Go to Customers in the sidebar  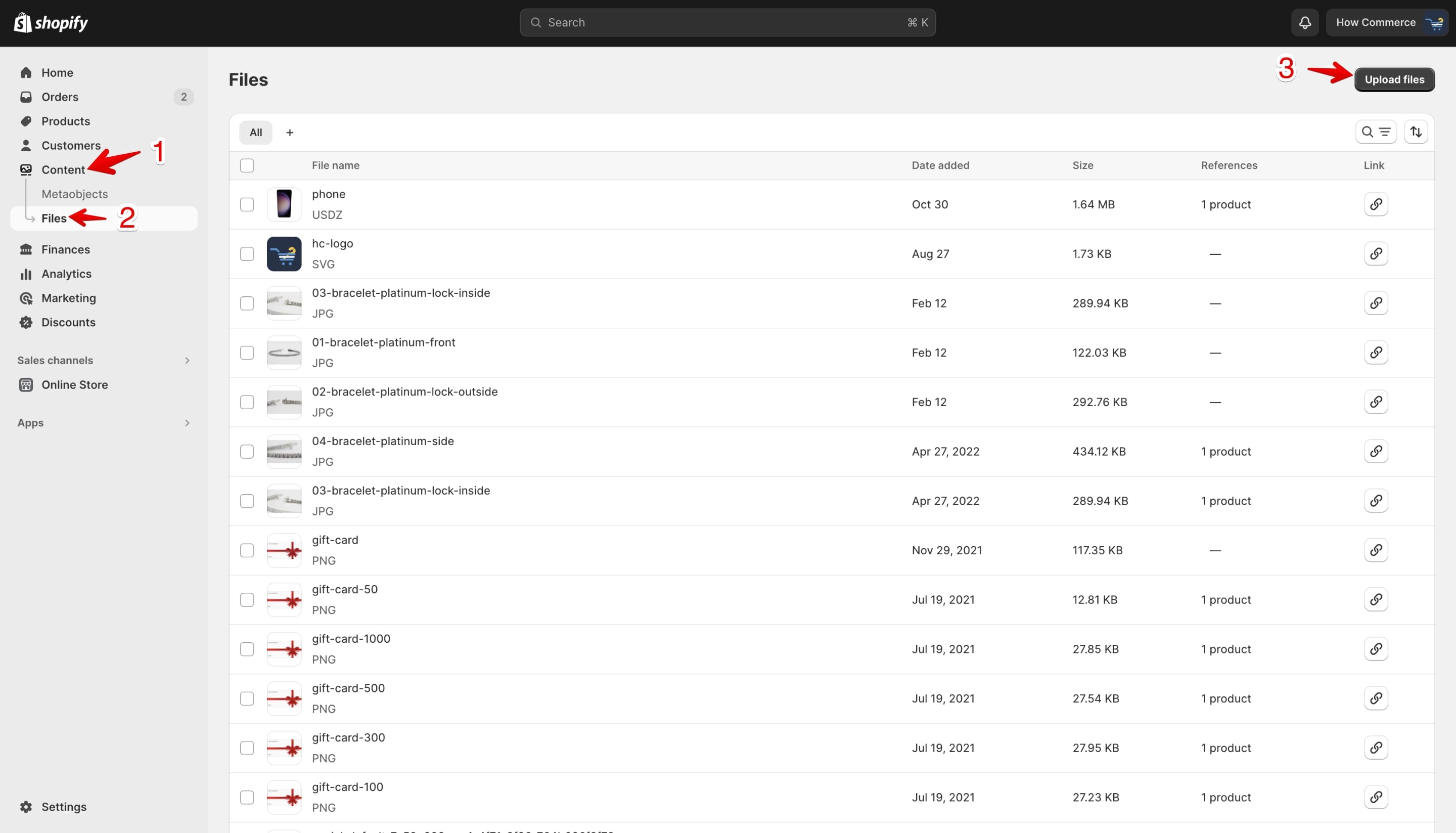pos(71,145)
